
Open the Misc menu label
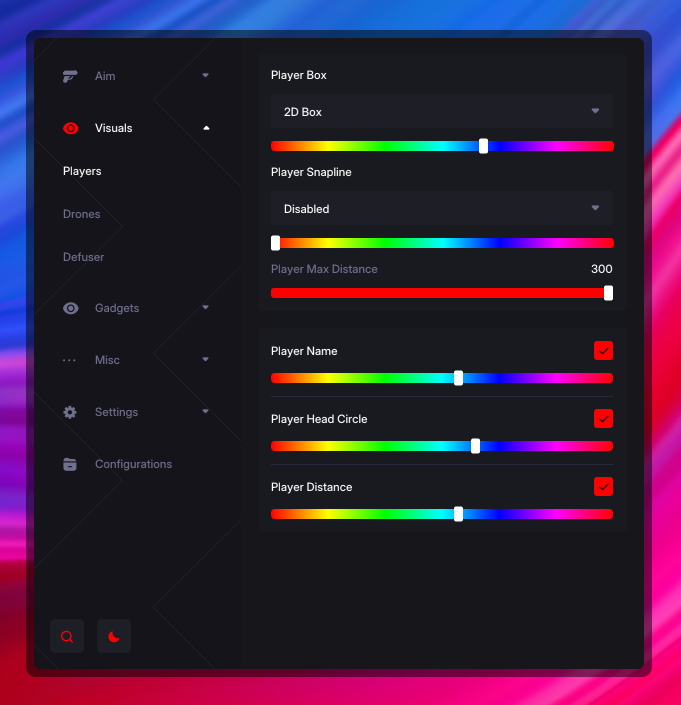pos(107,360)
